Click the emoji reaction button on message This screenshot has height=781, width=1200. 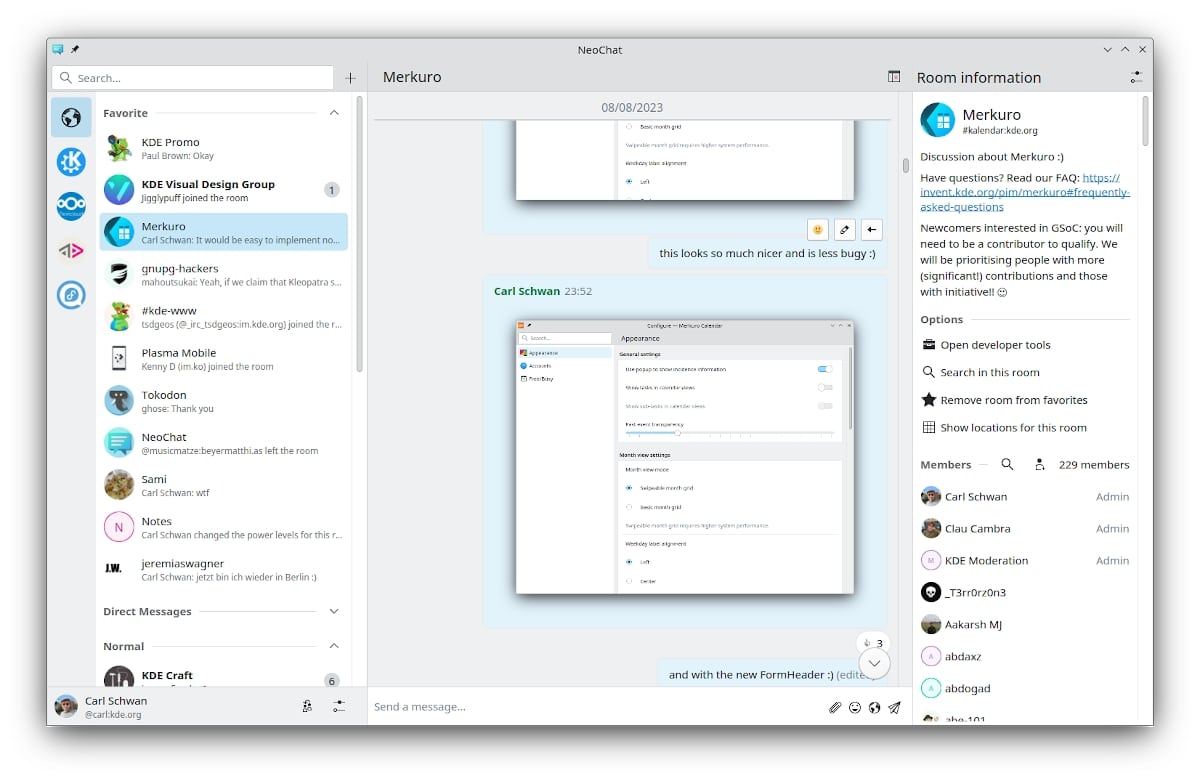[818, 230]
